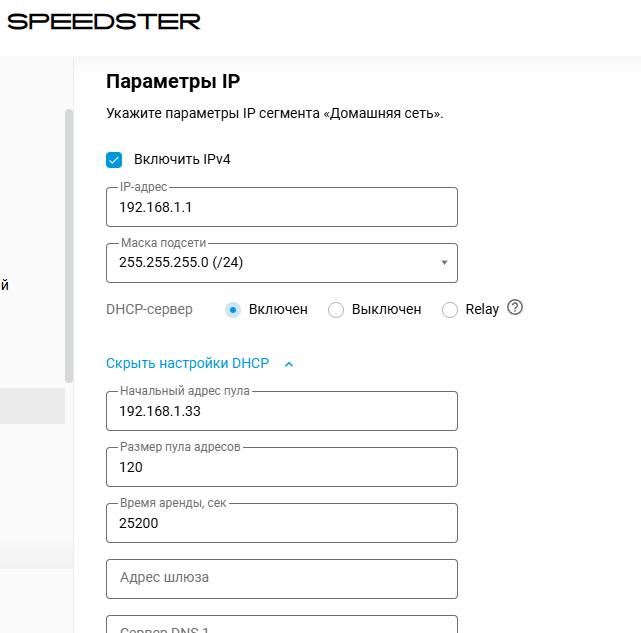Click the Сервер DNS 1 field
This screenshot has width=641, height=633.
(282, 624)
